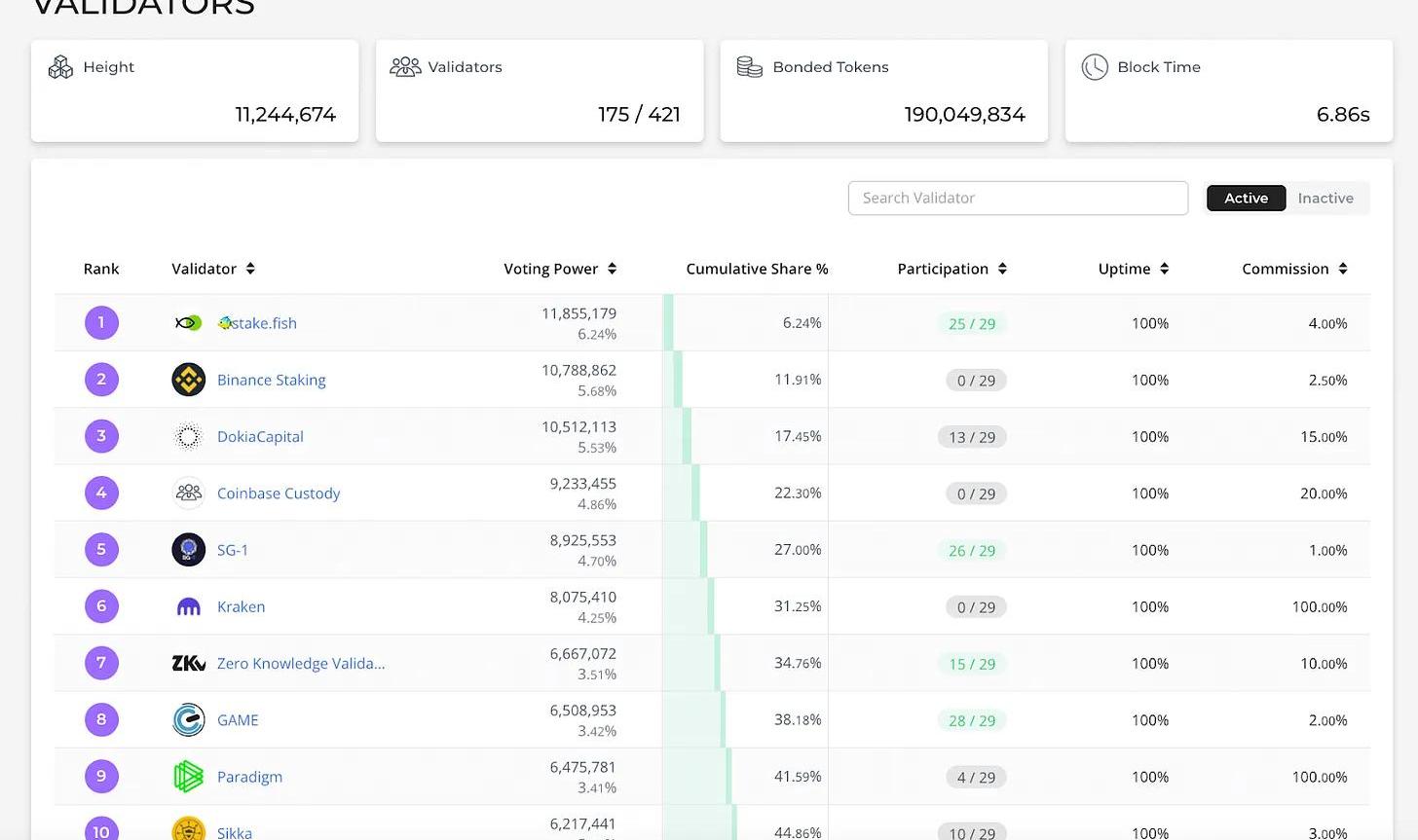Click stake.fish participation 25 / 29 badge

coord(972,324)
